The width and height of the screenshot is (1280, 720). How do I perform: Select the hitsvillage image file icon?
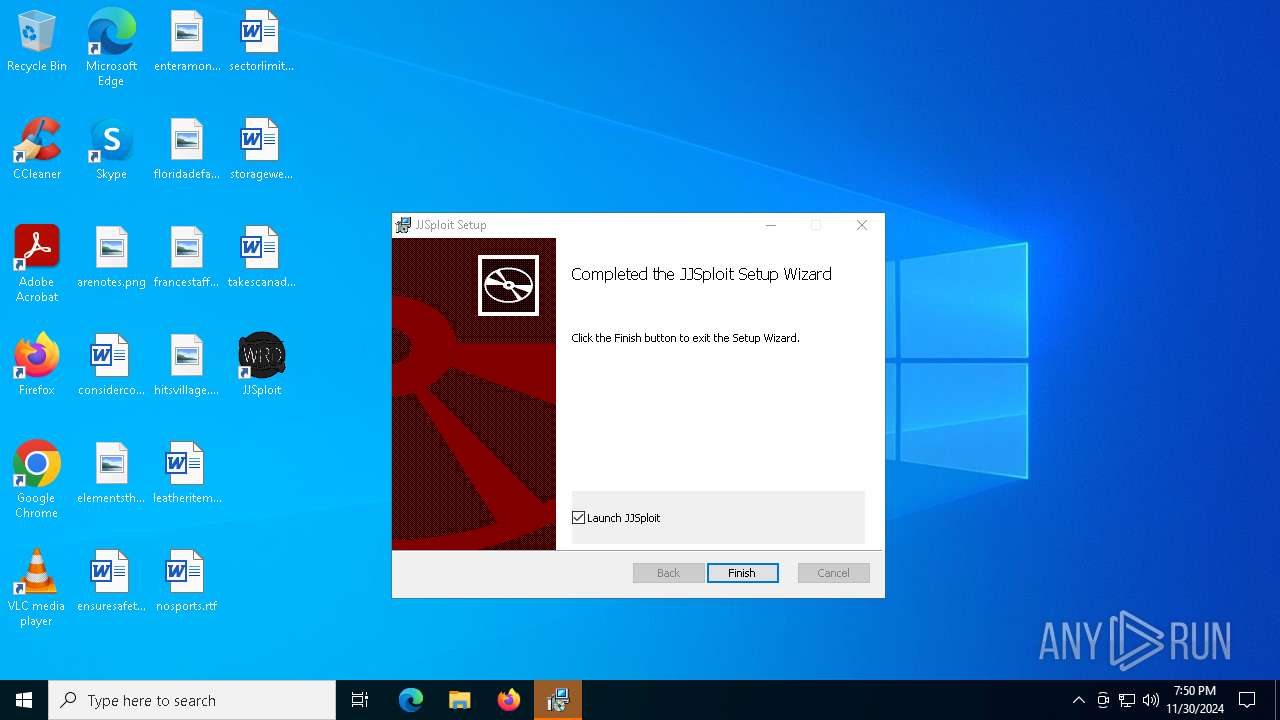[x=187, y=365]
